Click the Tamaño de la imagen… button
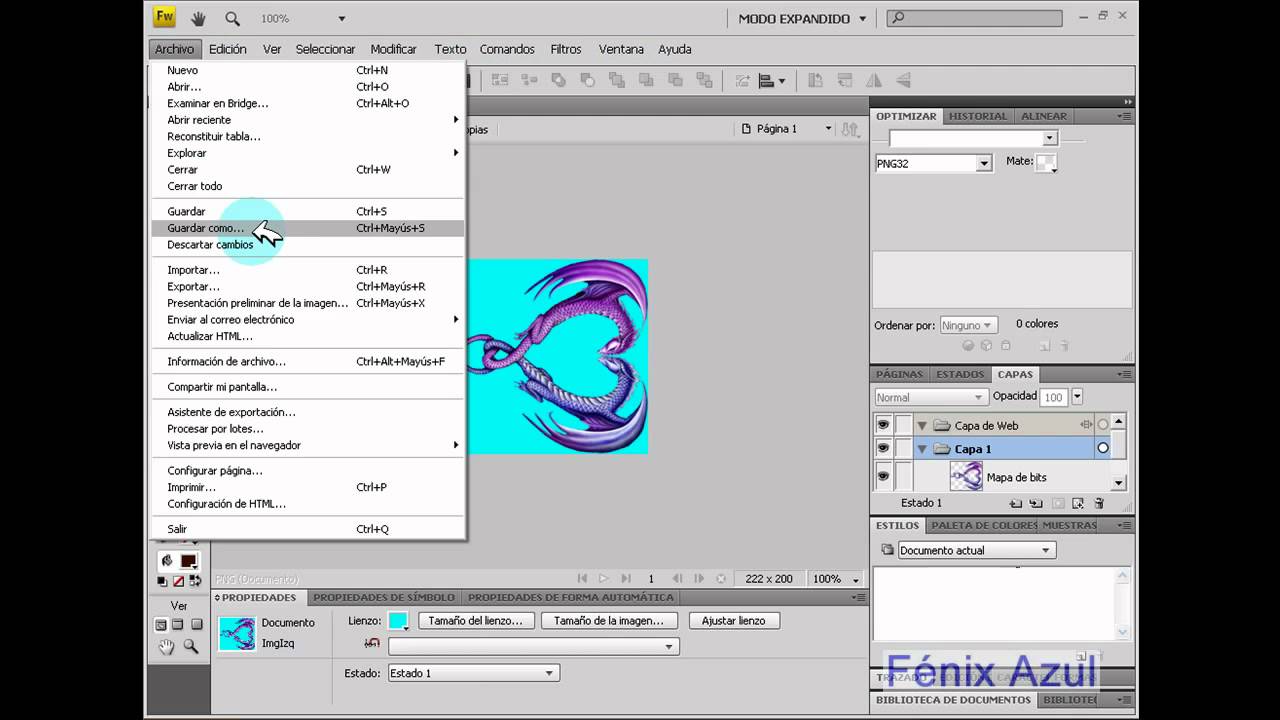 (609, 621)
